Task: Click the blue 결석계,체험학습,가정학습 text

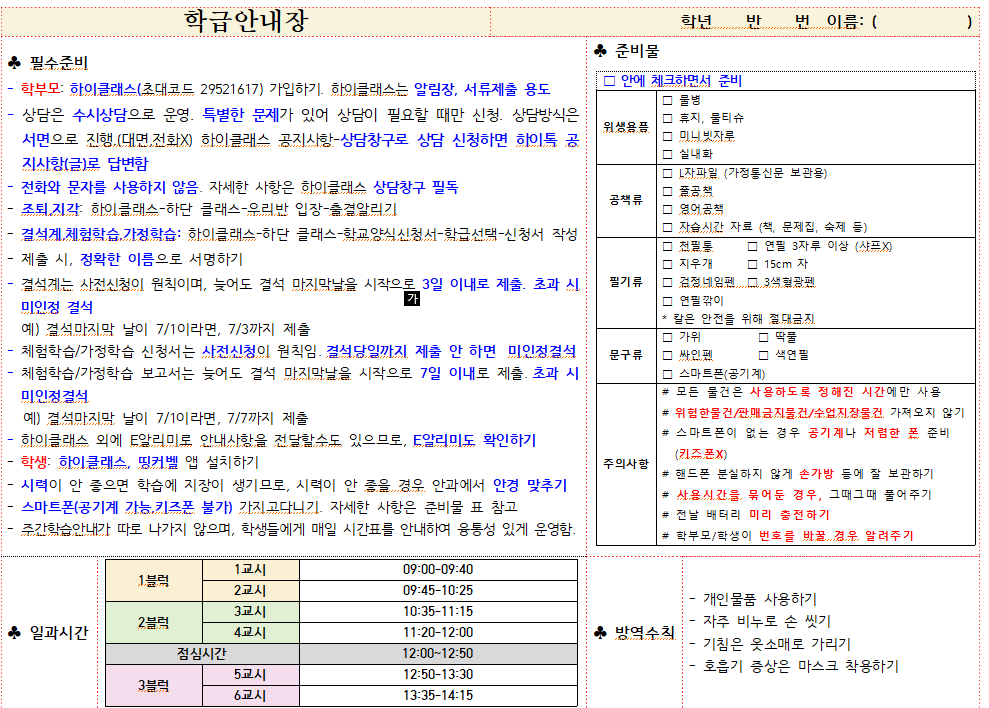Action: pyautogui.click(x=99, y=234)
